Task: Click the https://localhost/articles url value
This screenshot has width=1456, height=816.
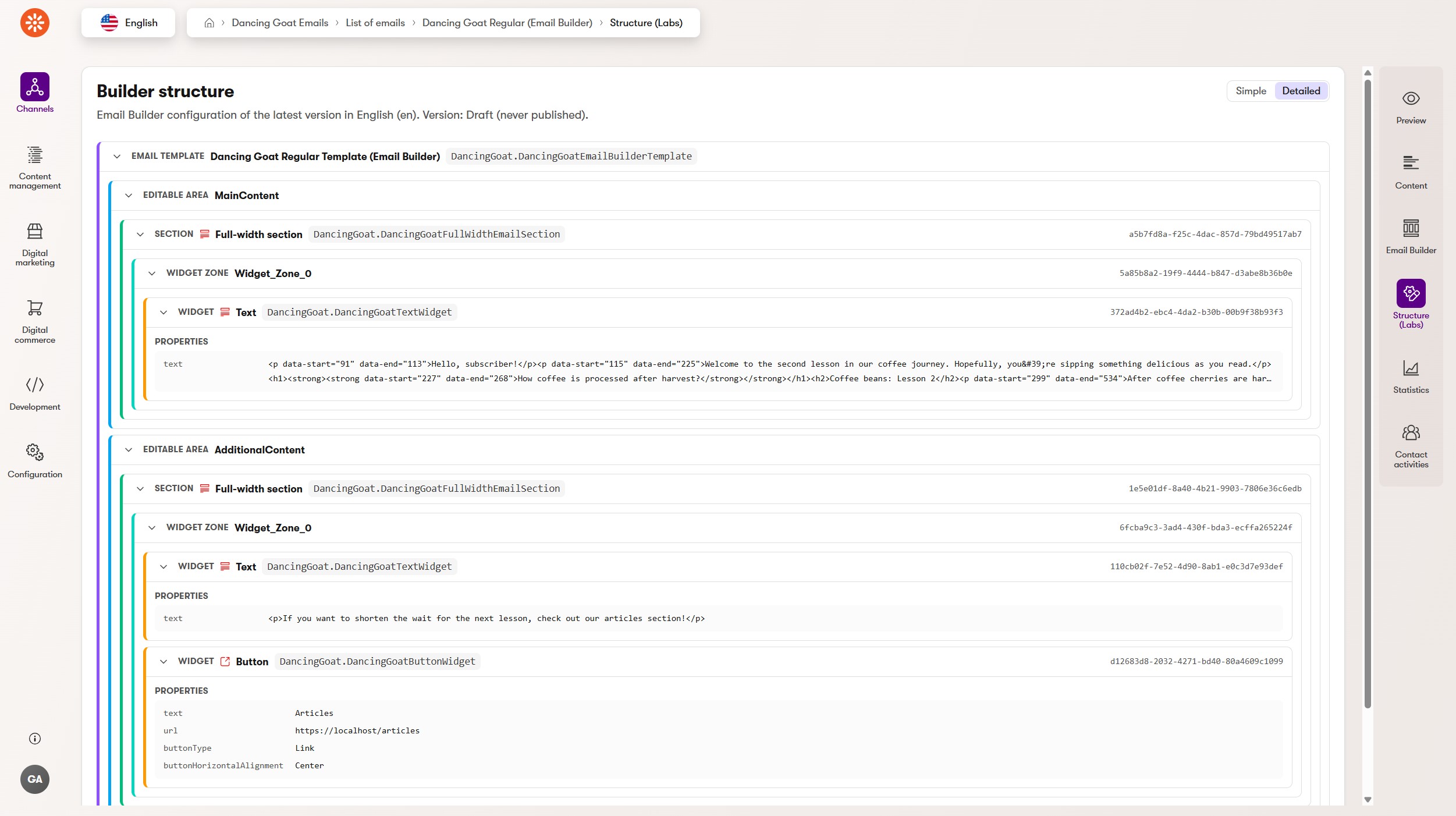Action: pos(357,730)
